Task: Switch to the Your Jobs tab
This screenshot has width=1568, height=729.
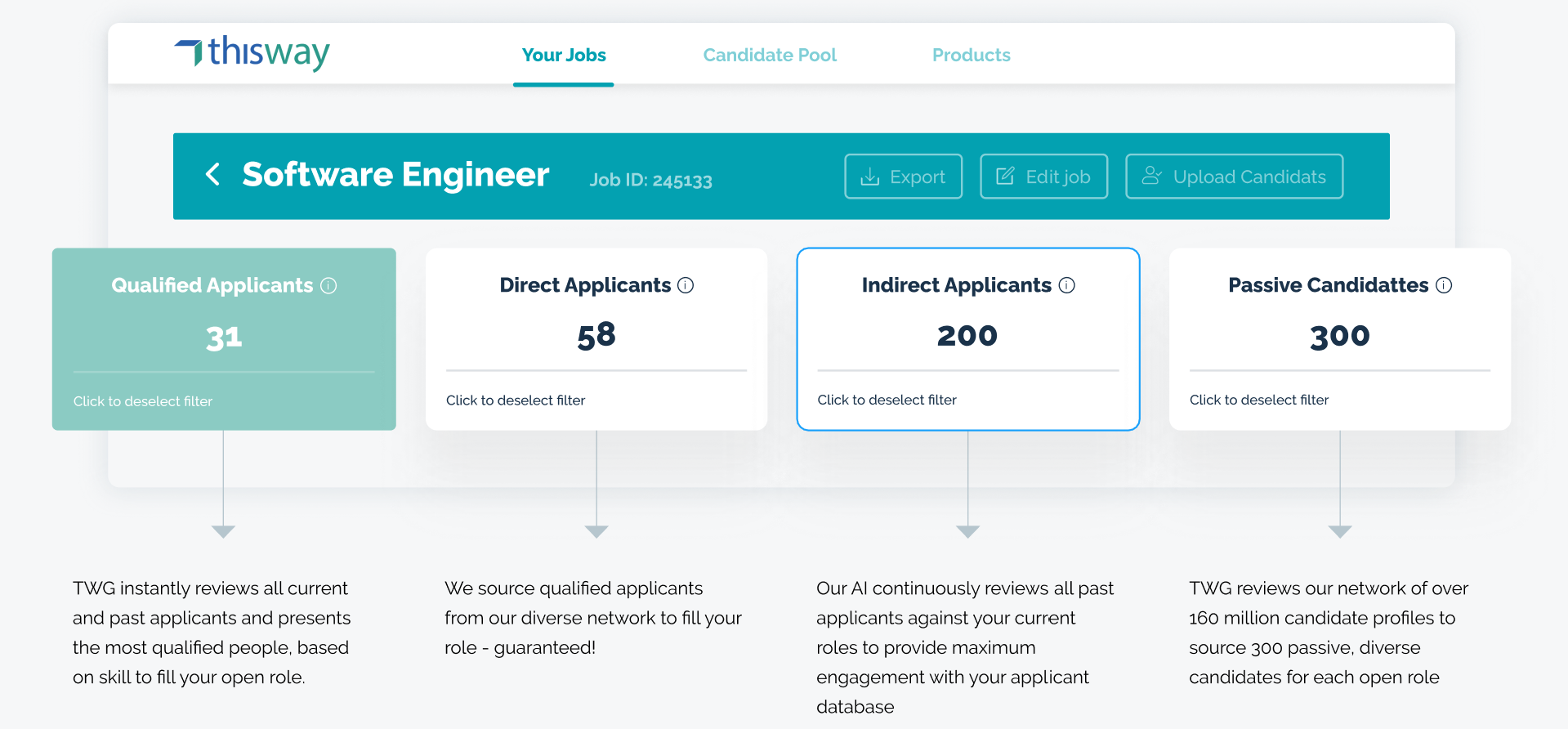Action: pyautogui.click(x=564, y=55)
